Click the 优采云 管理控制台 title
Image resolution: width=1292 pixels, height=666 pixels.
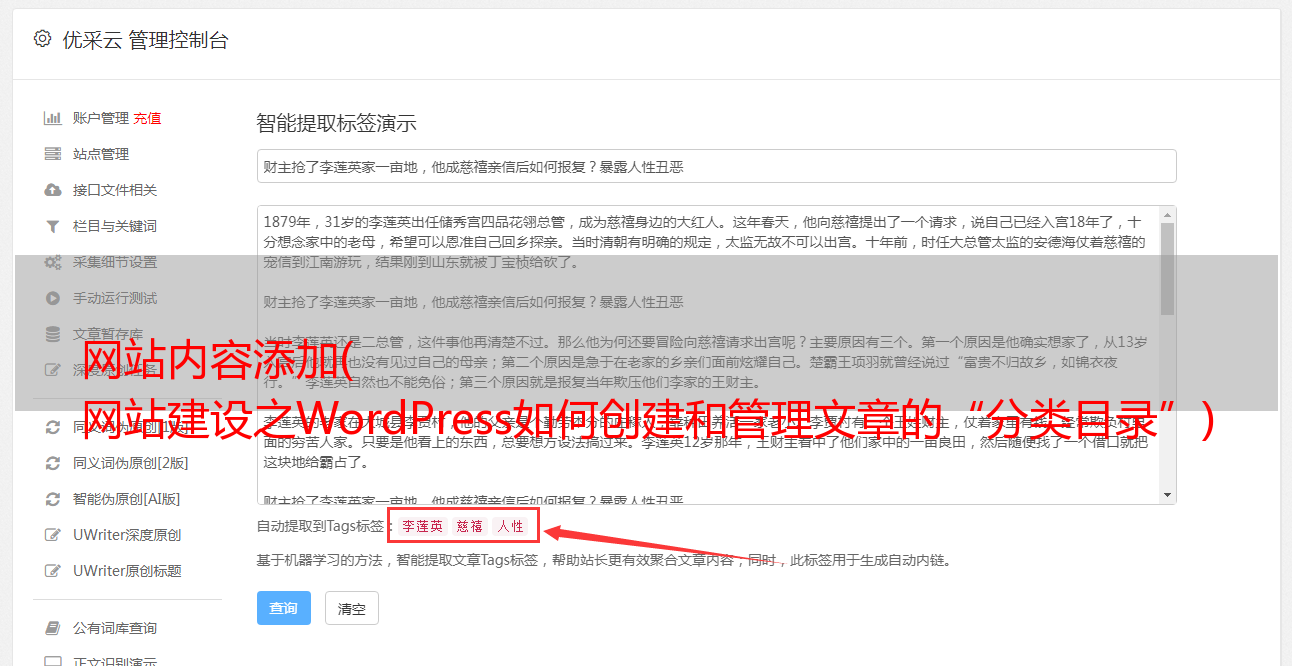pos(145,40)
